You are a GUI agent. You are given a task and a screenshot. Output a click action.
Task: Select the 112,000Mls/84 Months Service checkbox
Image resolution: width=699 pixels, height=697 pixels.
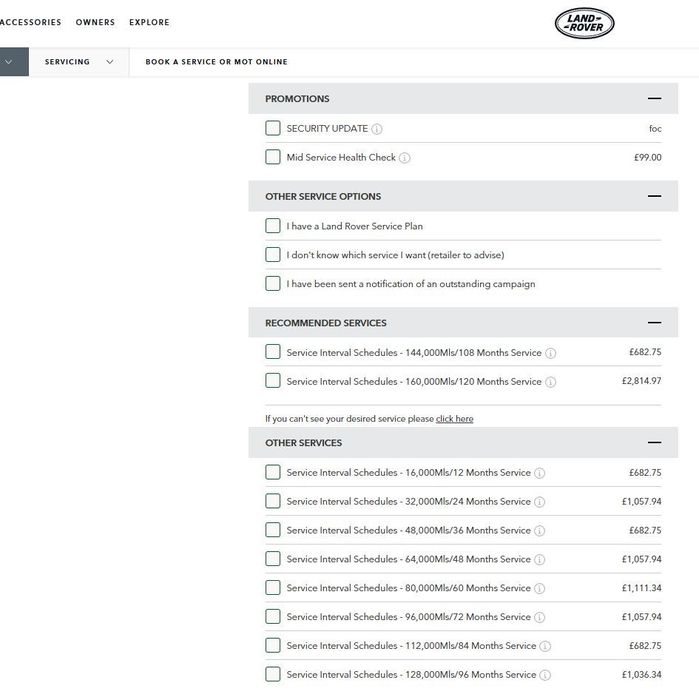[273, 645]
